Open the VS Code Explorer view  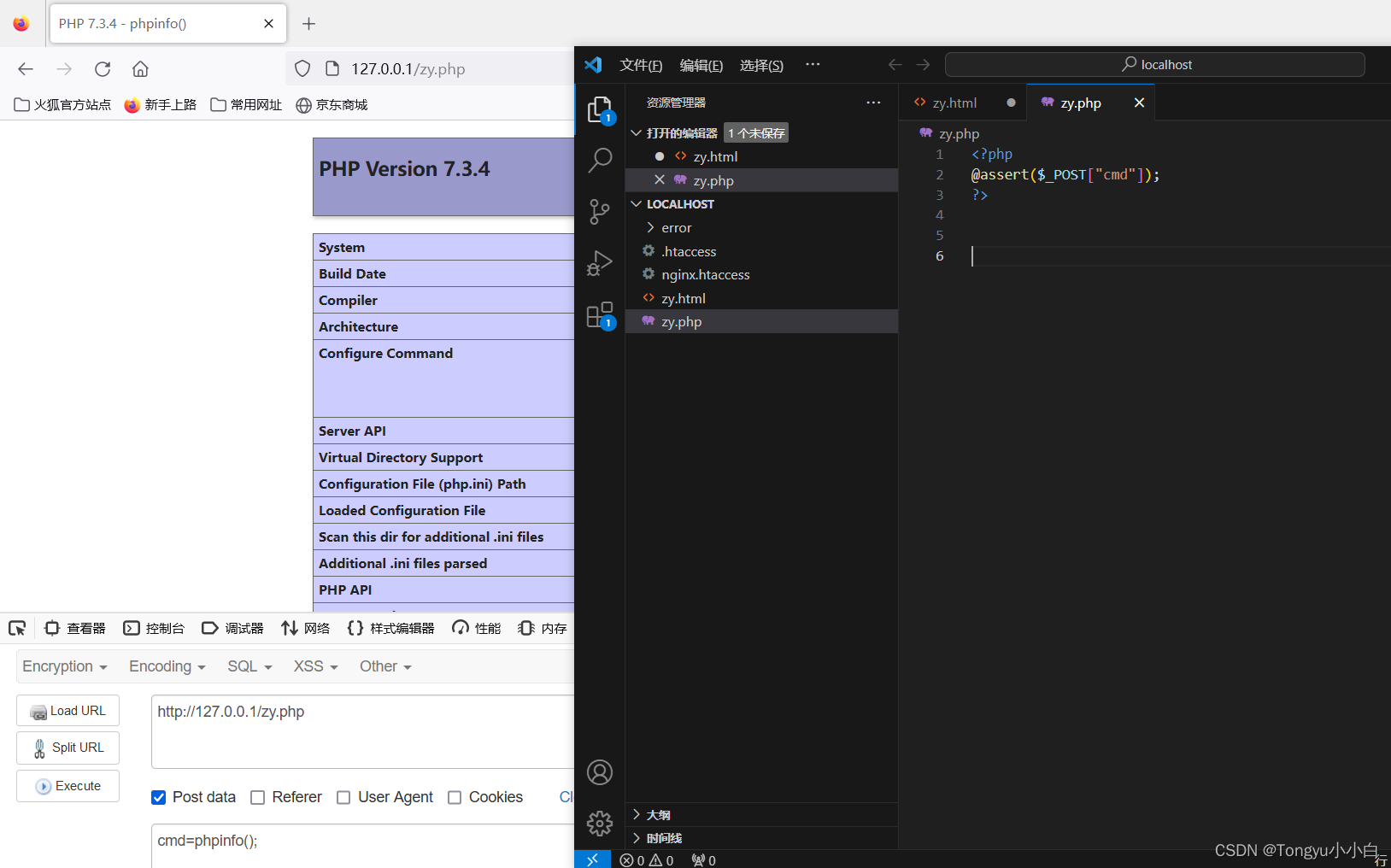coord(600,109)
